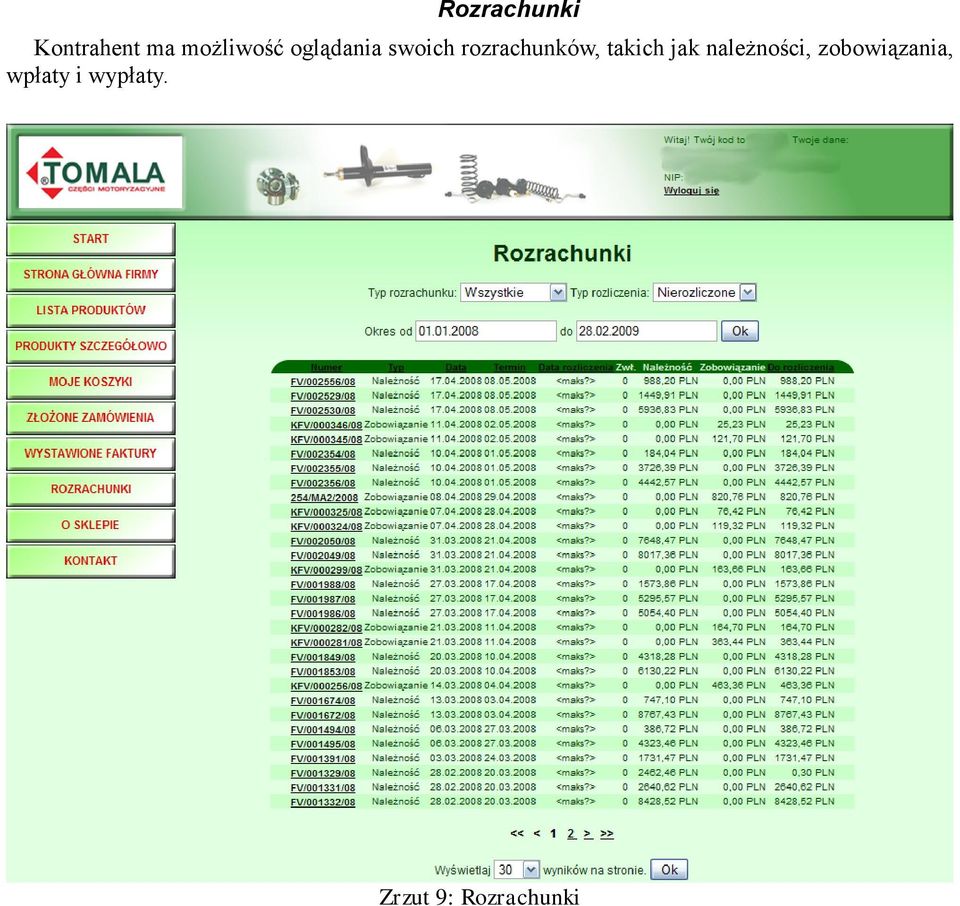Select ROZRACHUNKI in sidebar menu
The image size is (960, 906).
[x=91, y=489]
